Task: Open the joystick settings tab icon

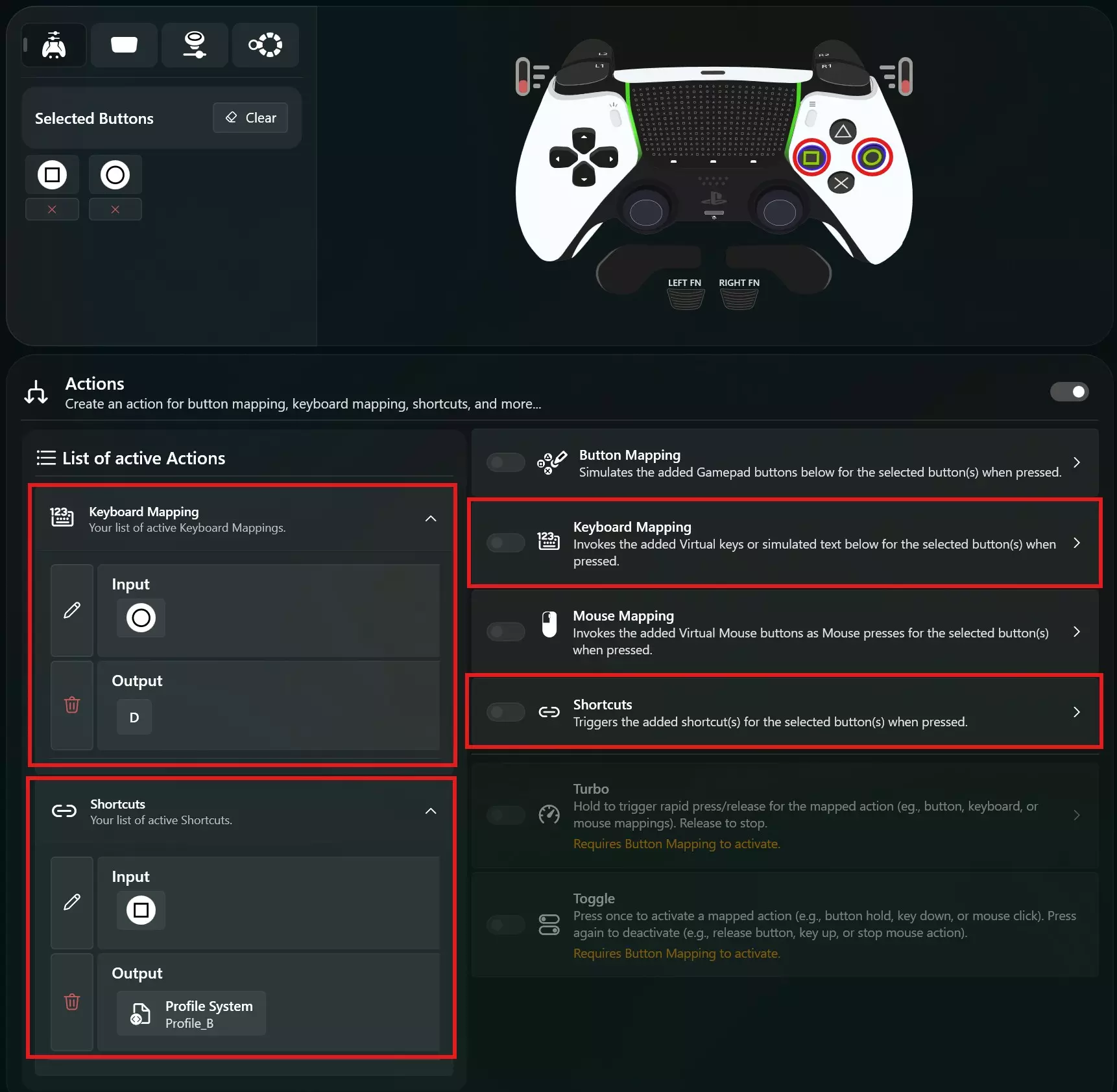Action: coord(195,45)
